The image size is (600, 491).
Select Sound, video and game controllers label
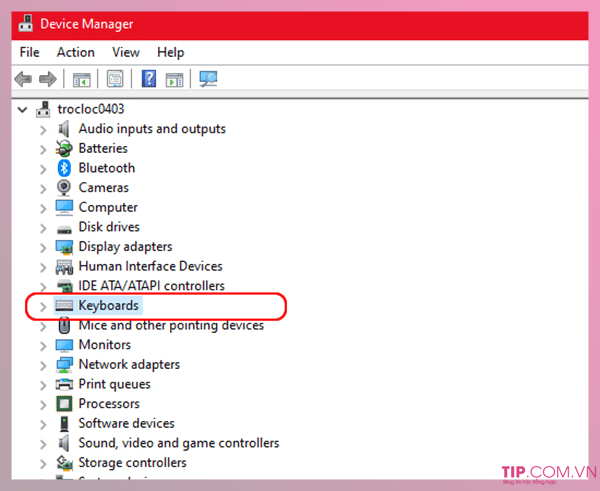179,443
